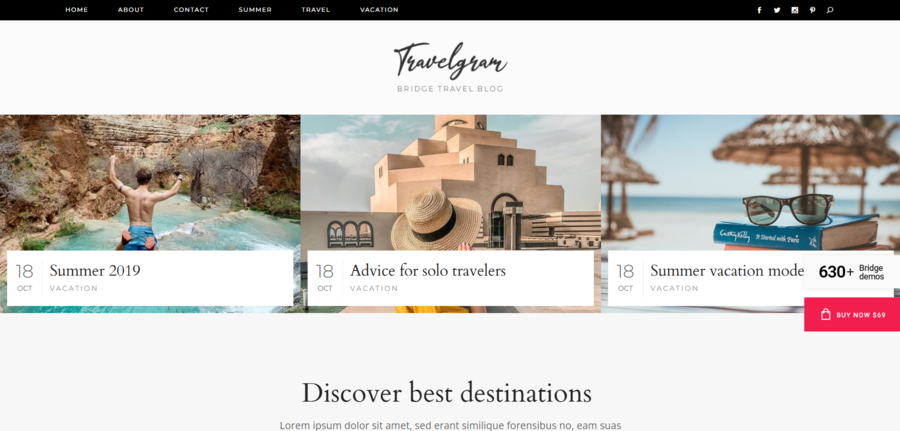The height and width of the screenshot is (431, 900).
Task: Open the Twitter social icon
Action: tap(777, 10)
